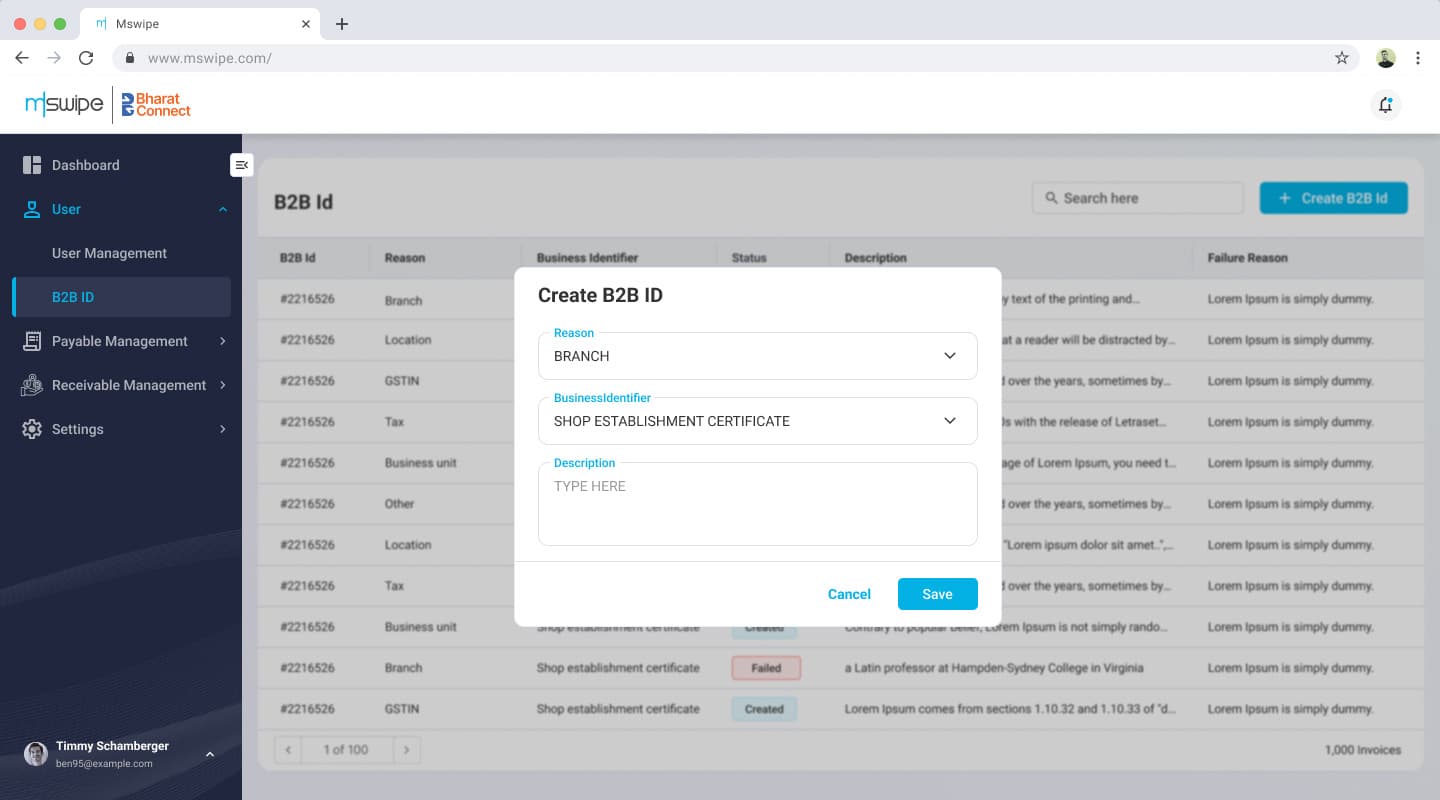Image resolution: width=1440 pixels, height=800 pixels.
Task: Click the Search here field
Action: [1137, 198]
